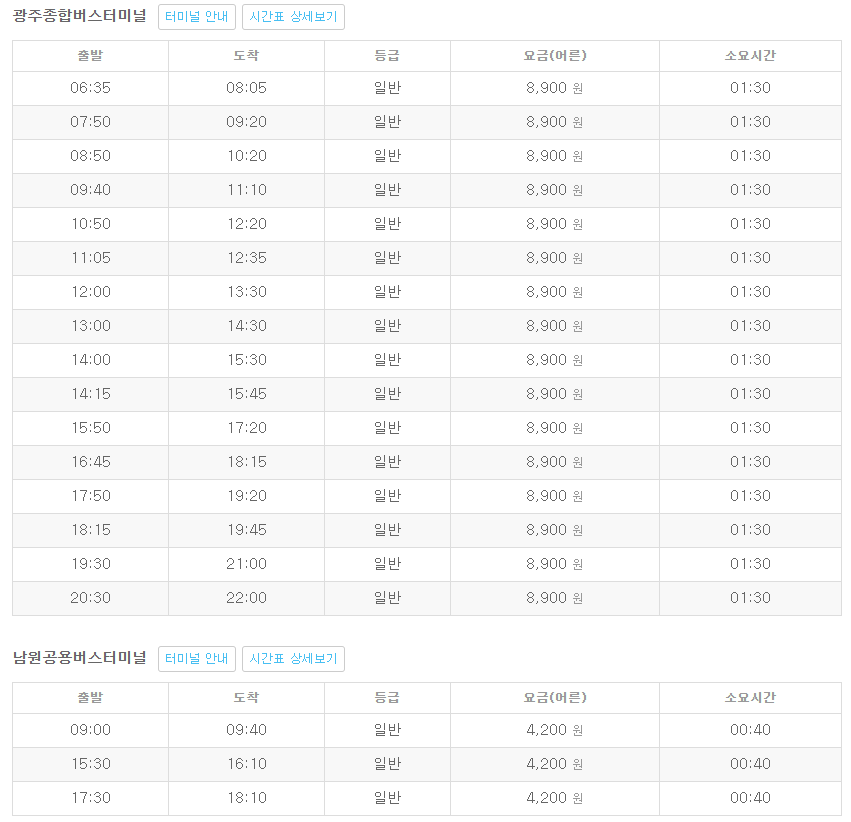The image size is (851, 822).
Task: Click the 16:10 arrival time cell
Action: click(x=246, y=764)
